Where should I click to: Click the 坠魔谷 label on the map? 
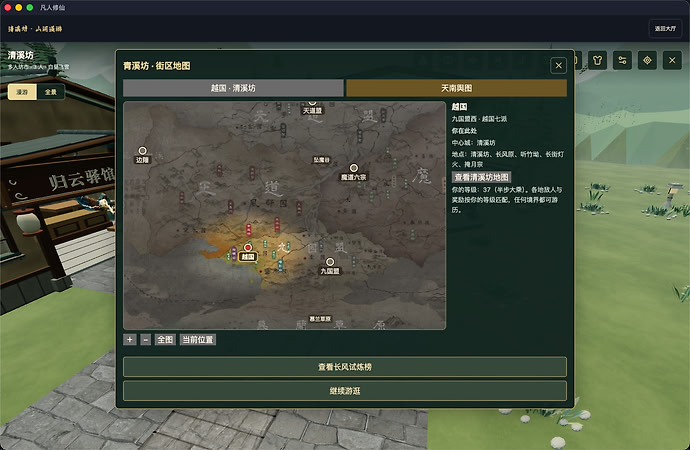(321, 160)
